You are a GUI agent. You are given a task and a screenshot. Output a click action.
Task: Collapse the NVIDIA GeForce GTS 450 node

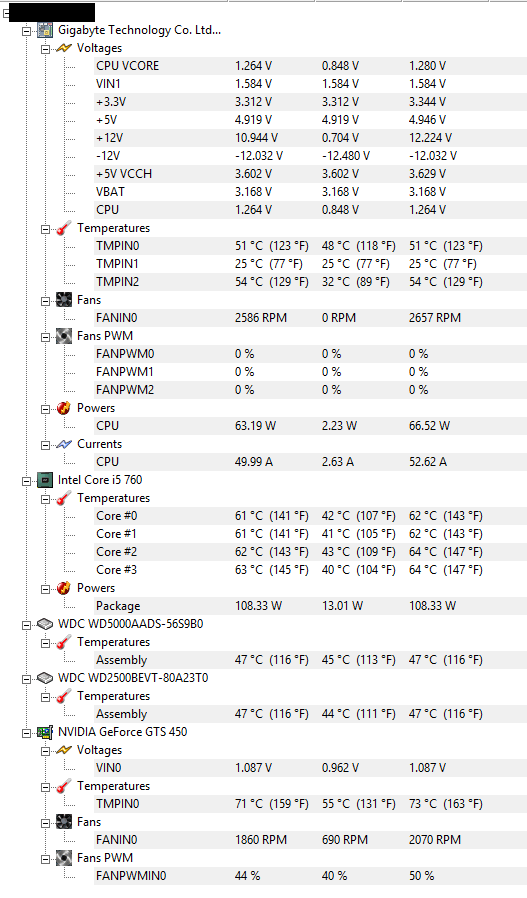pos(26,733)
